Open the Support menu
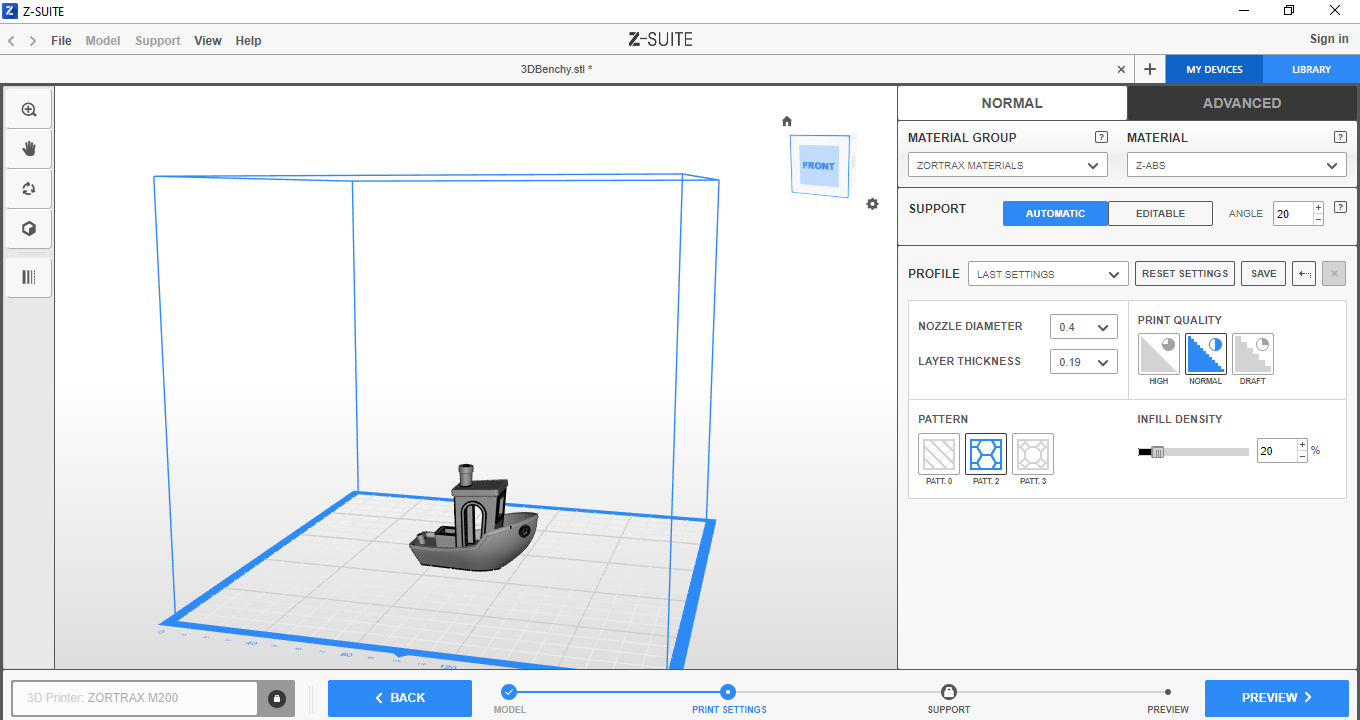This screenshot has height=720, width=1360. (x=158, y=41)
